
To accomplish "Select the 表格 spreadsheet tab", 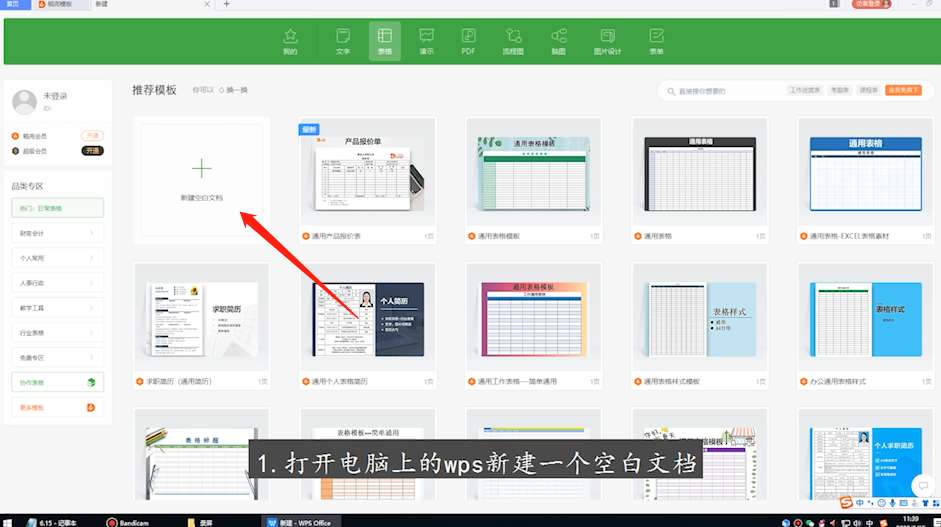I will pos(384,40).
